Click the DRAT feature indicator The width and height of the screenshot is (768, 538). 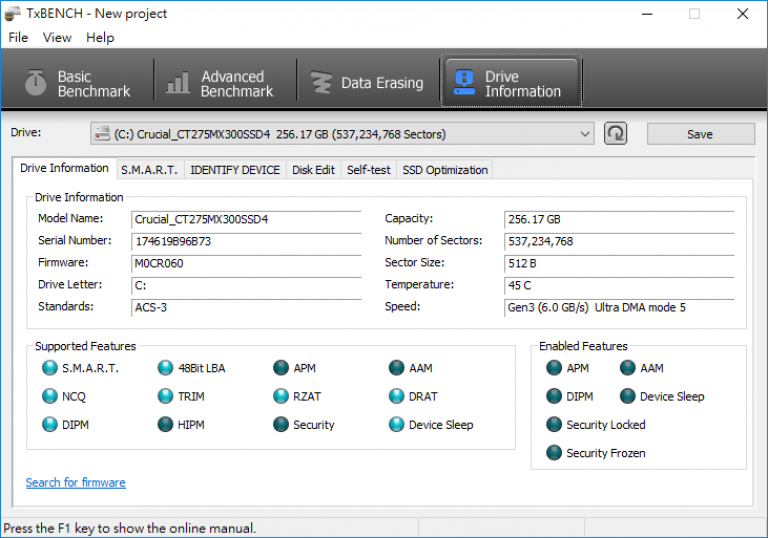[x=396, y=396]
